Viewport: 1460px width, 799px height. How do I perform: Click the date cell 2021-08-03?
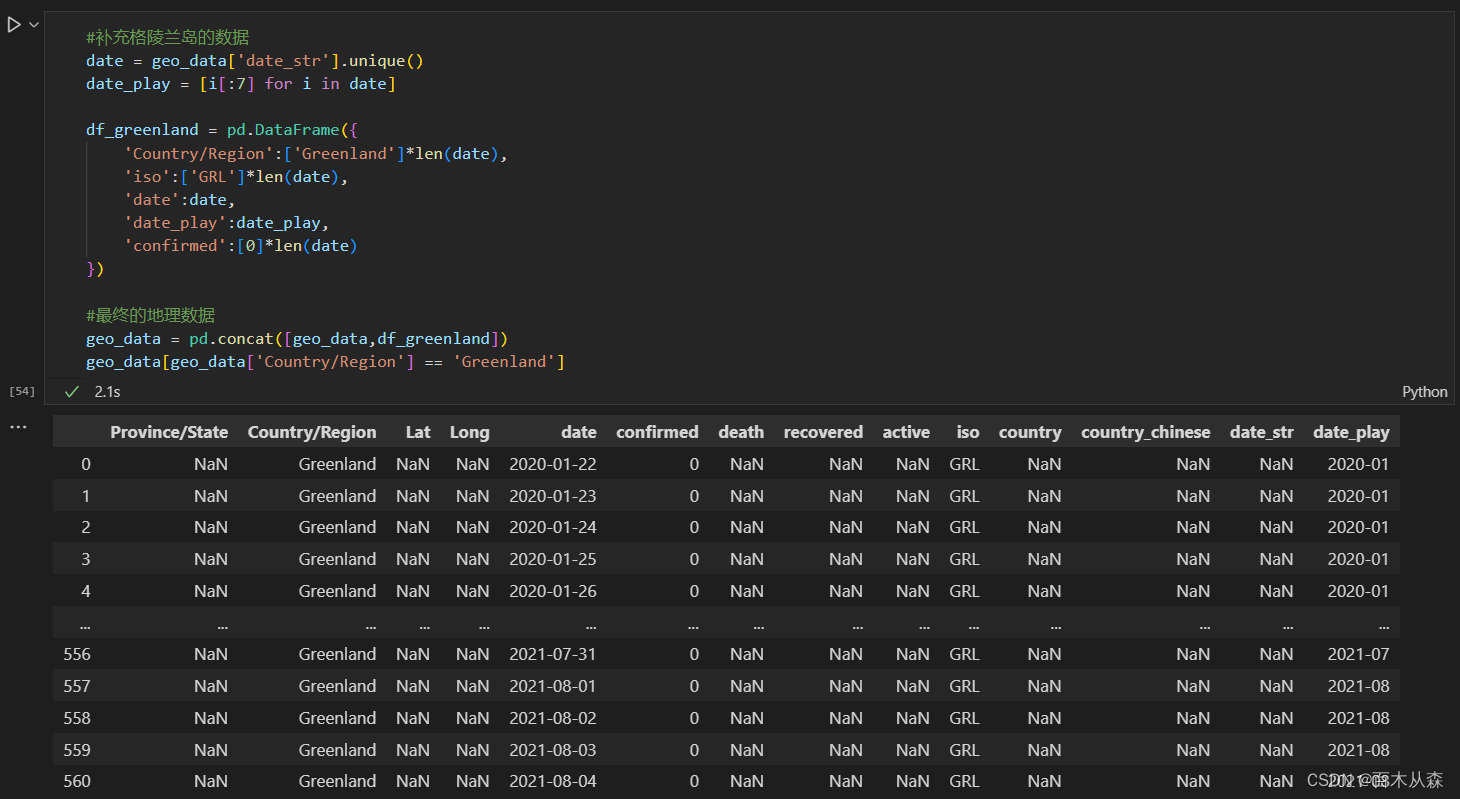pos(553,750)
